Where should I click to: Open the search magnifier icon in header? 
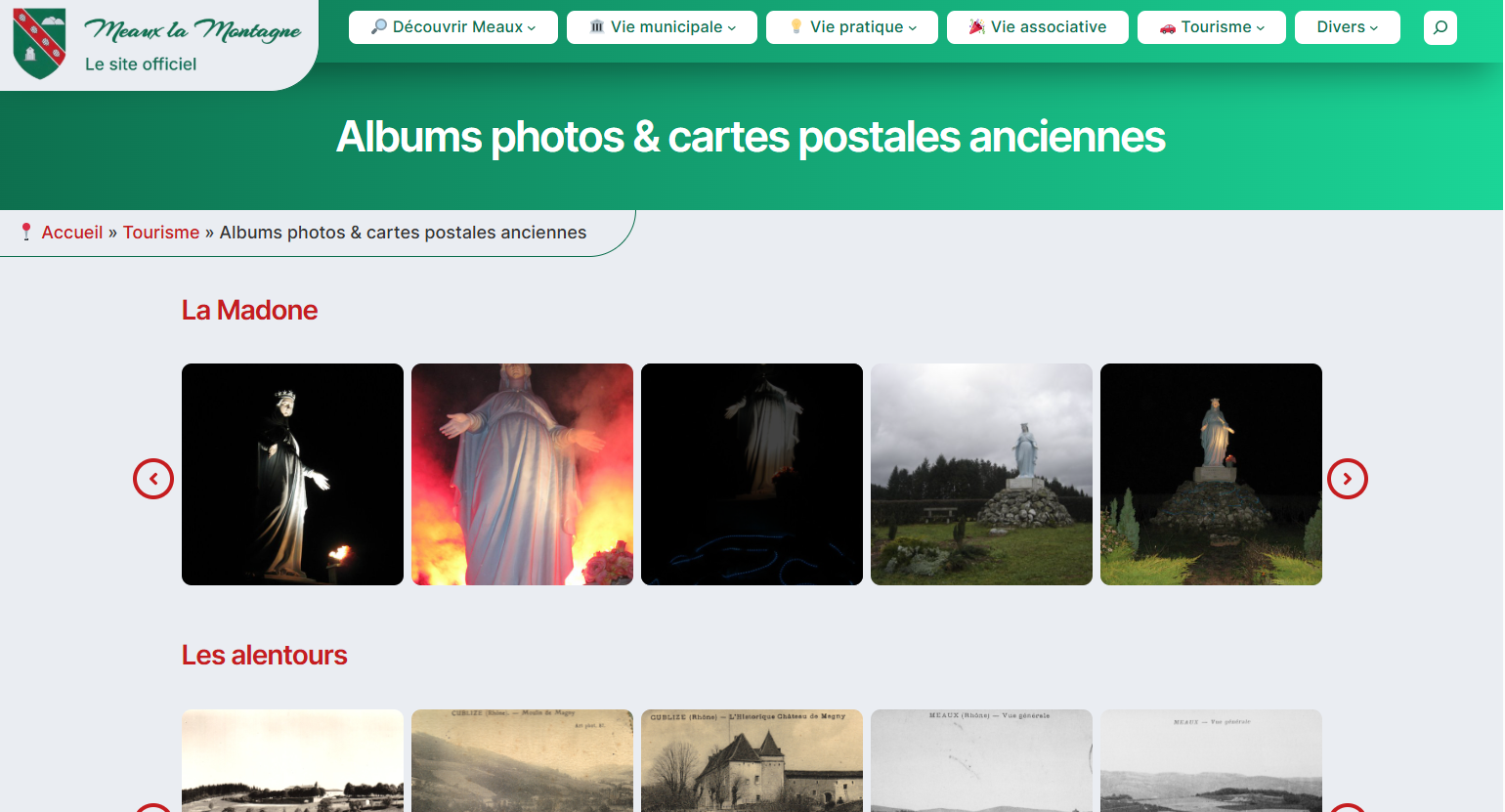click(1440, 27)
